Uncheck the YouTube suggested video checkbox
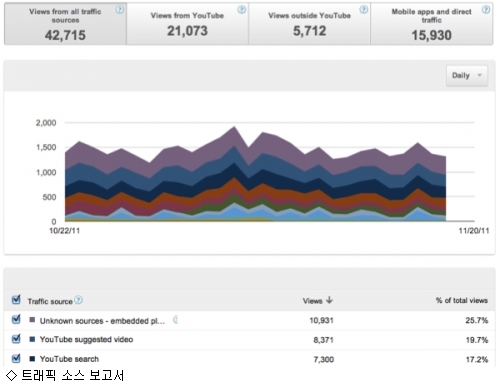 [x=16, y=339]
